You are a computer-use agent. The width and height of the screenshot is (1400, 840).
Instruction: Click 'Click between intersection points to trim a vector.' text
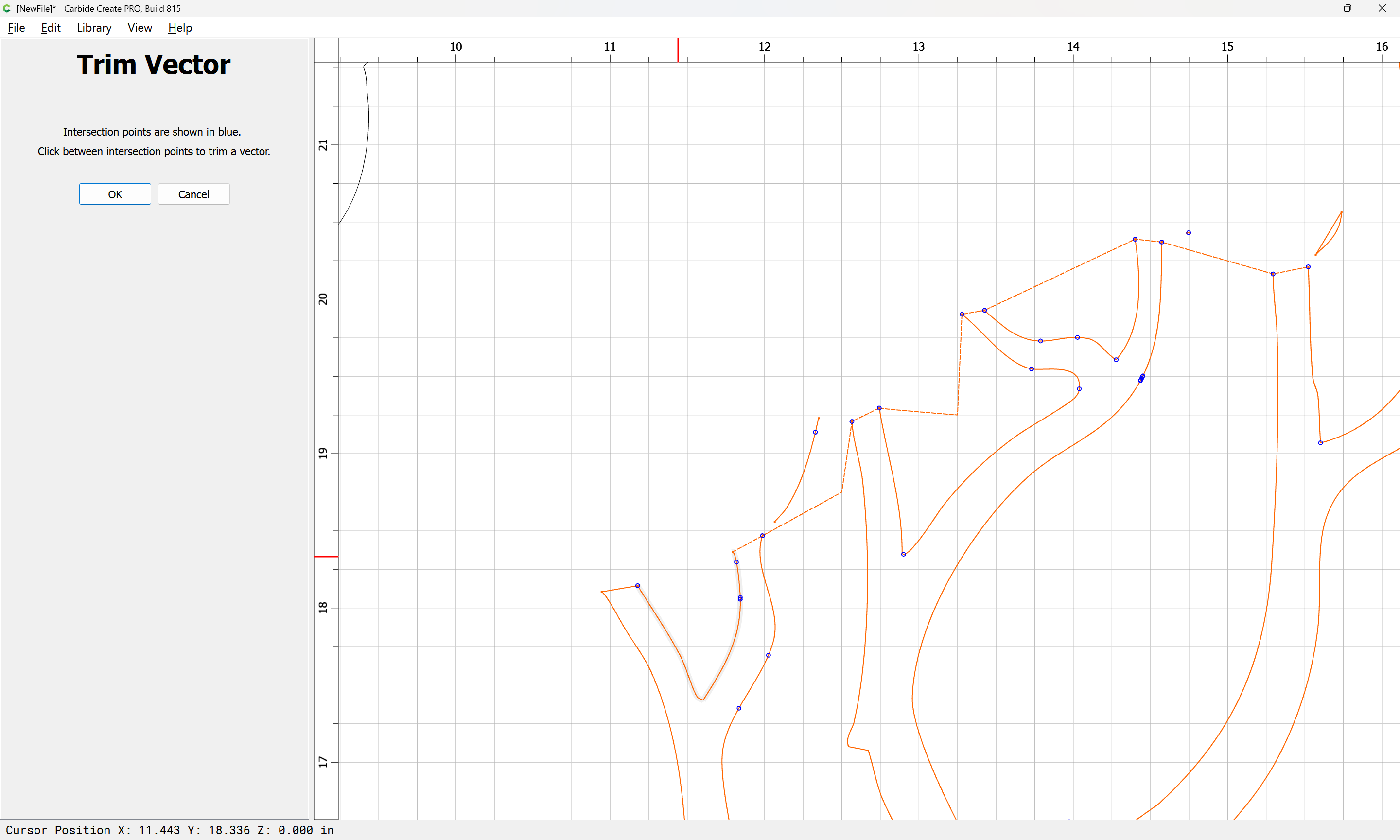point(154,151)
